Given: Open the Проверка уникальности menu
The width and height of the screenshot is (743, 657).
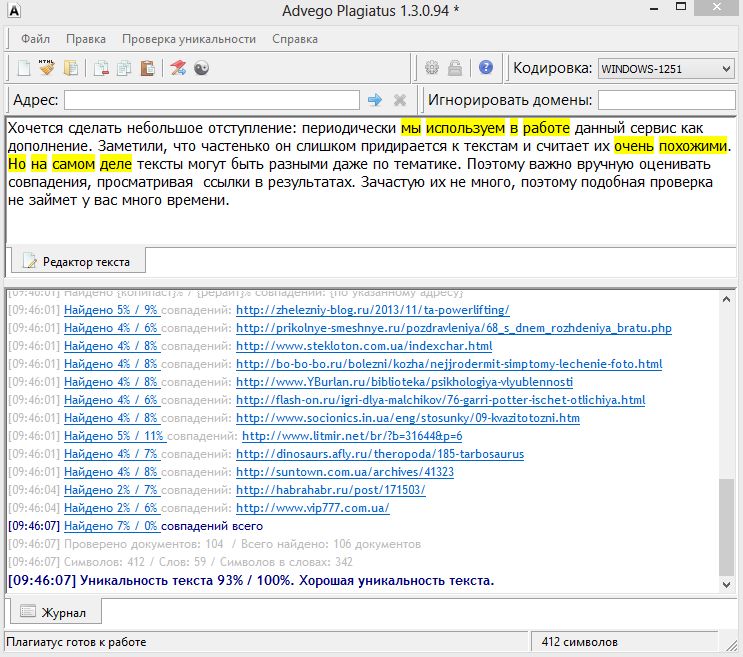Looking at the screenshot, I should tap(189, 39).
